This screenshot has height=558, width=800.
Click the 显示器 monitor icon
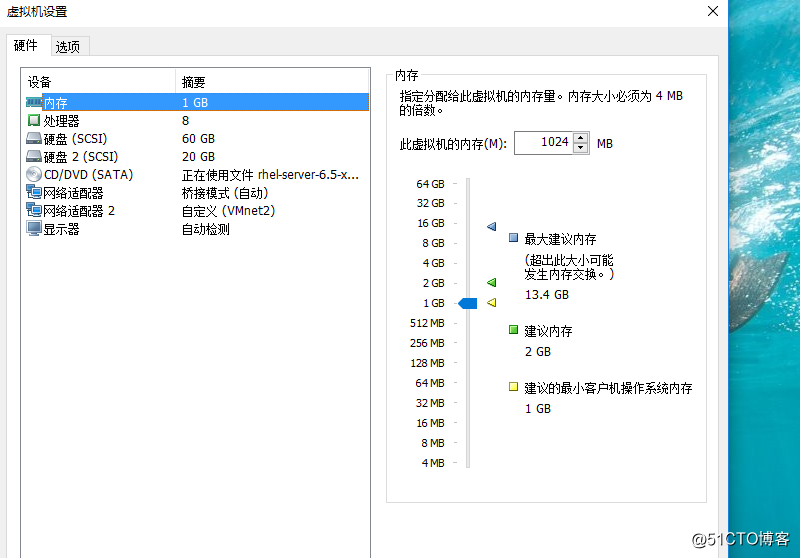coord(34,229)
